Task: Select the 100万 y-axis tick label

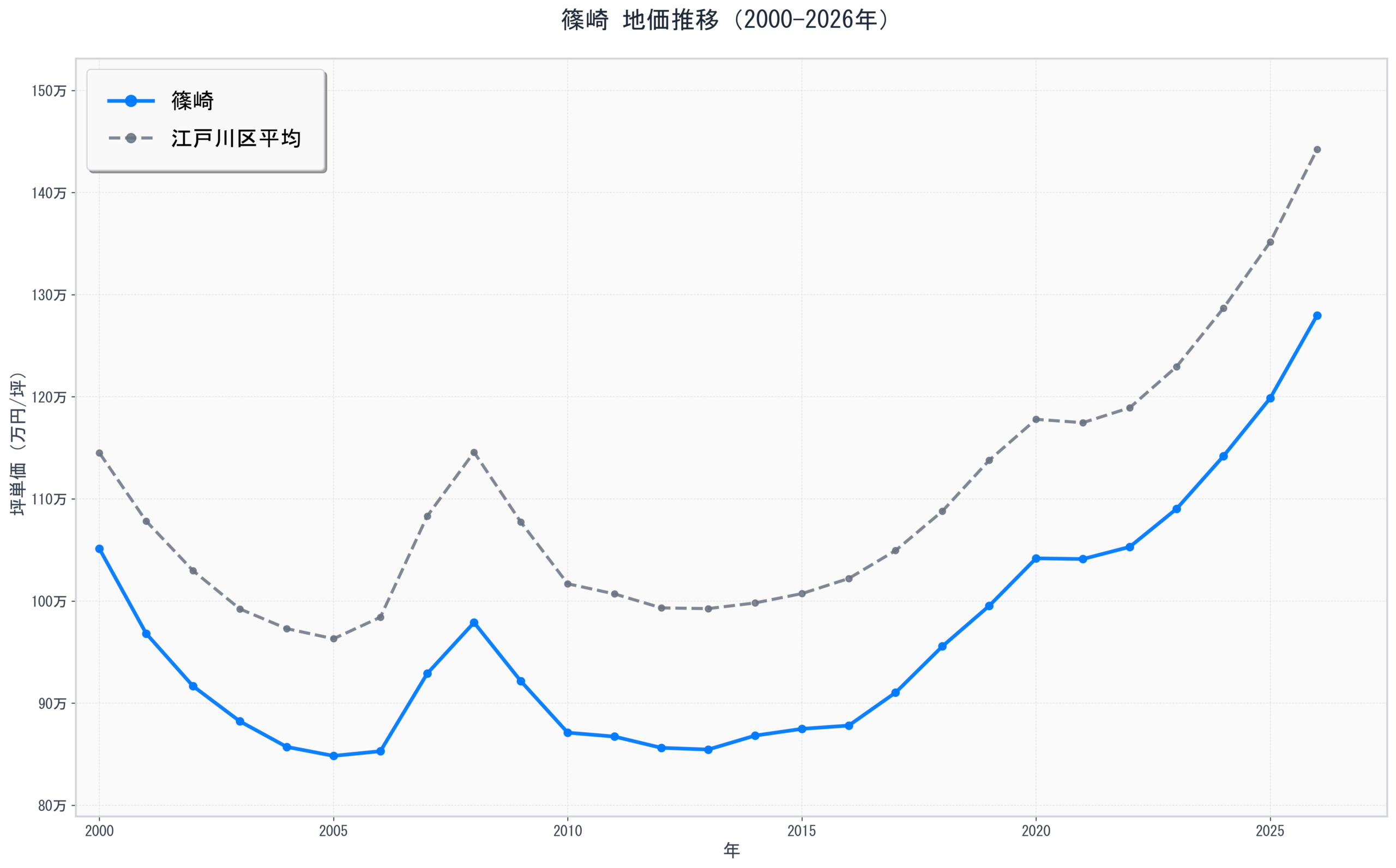Action: [49, 601]
